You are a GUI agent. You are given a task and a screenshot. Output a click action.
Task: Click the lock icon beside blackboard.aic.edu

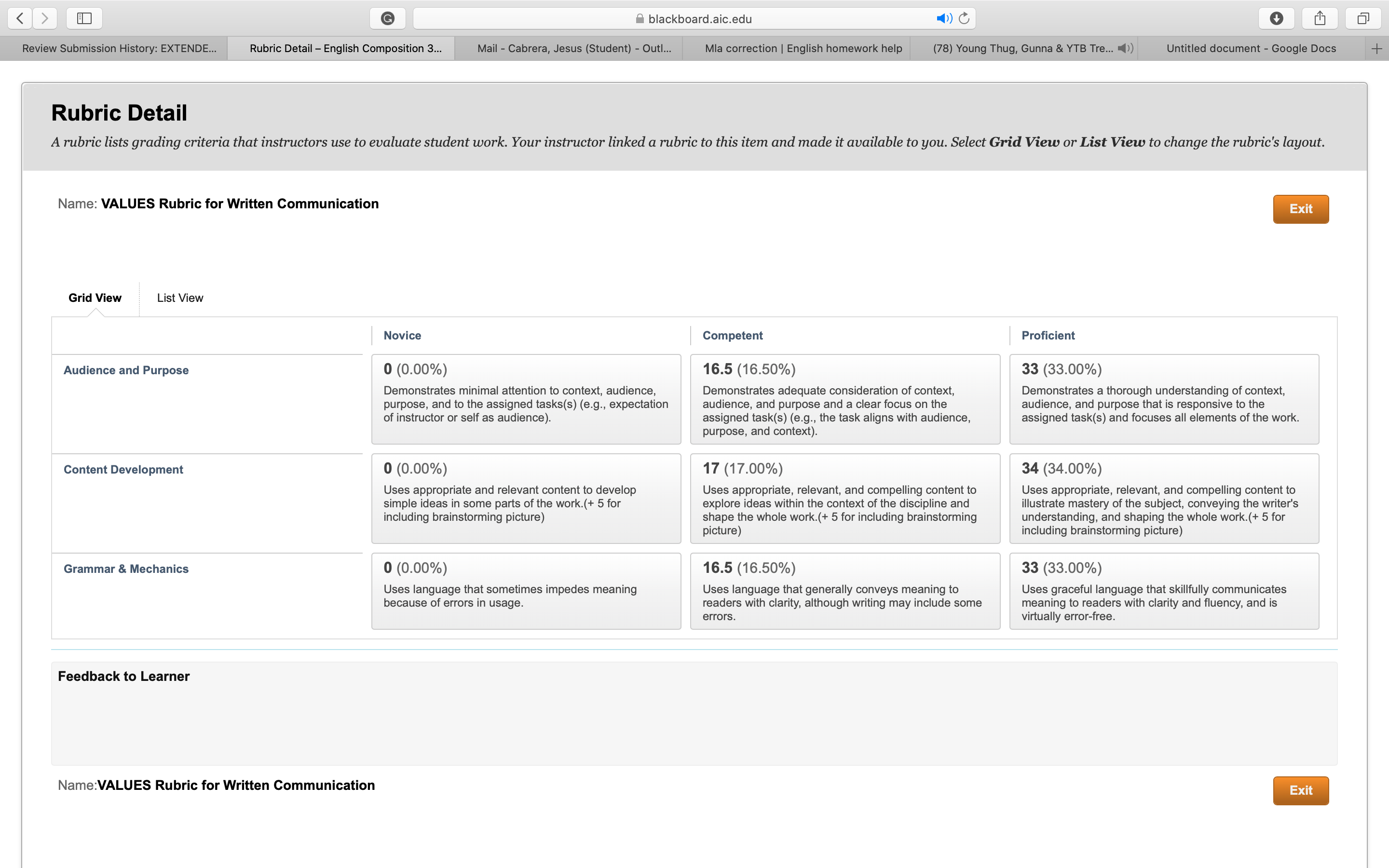tap(640, 19)
